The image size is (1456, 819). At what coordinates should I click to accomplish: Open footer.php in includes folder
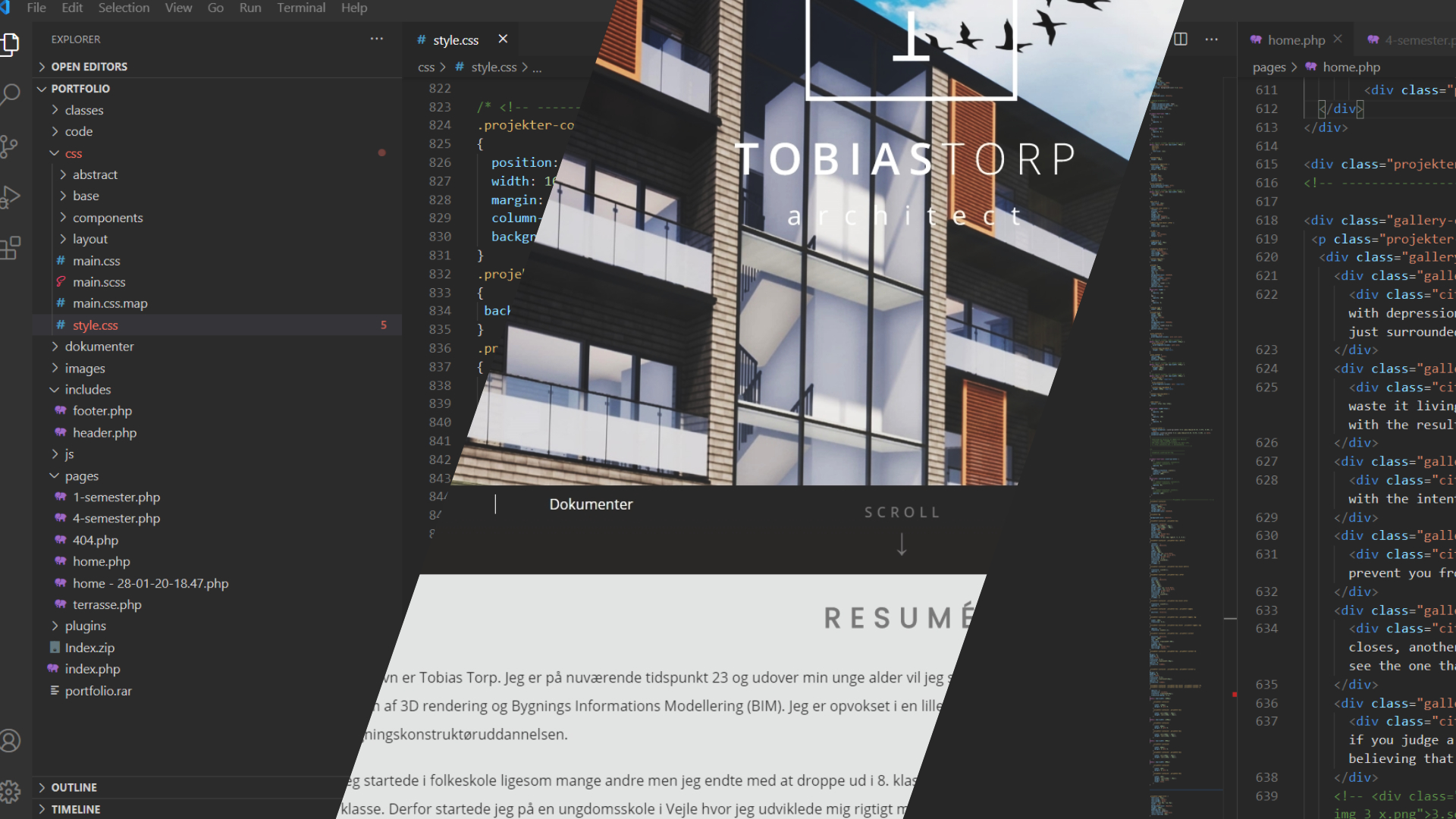point(102,411)
